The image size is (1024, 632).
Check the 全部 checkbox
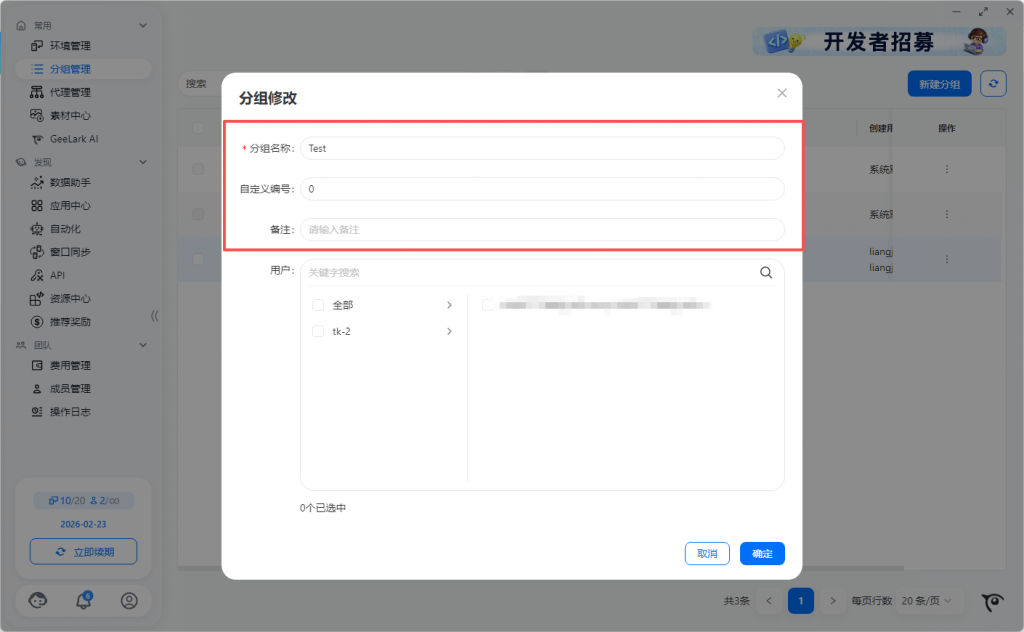(318, 305)
